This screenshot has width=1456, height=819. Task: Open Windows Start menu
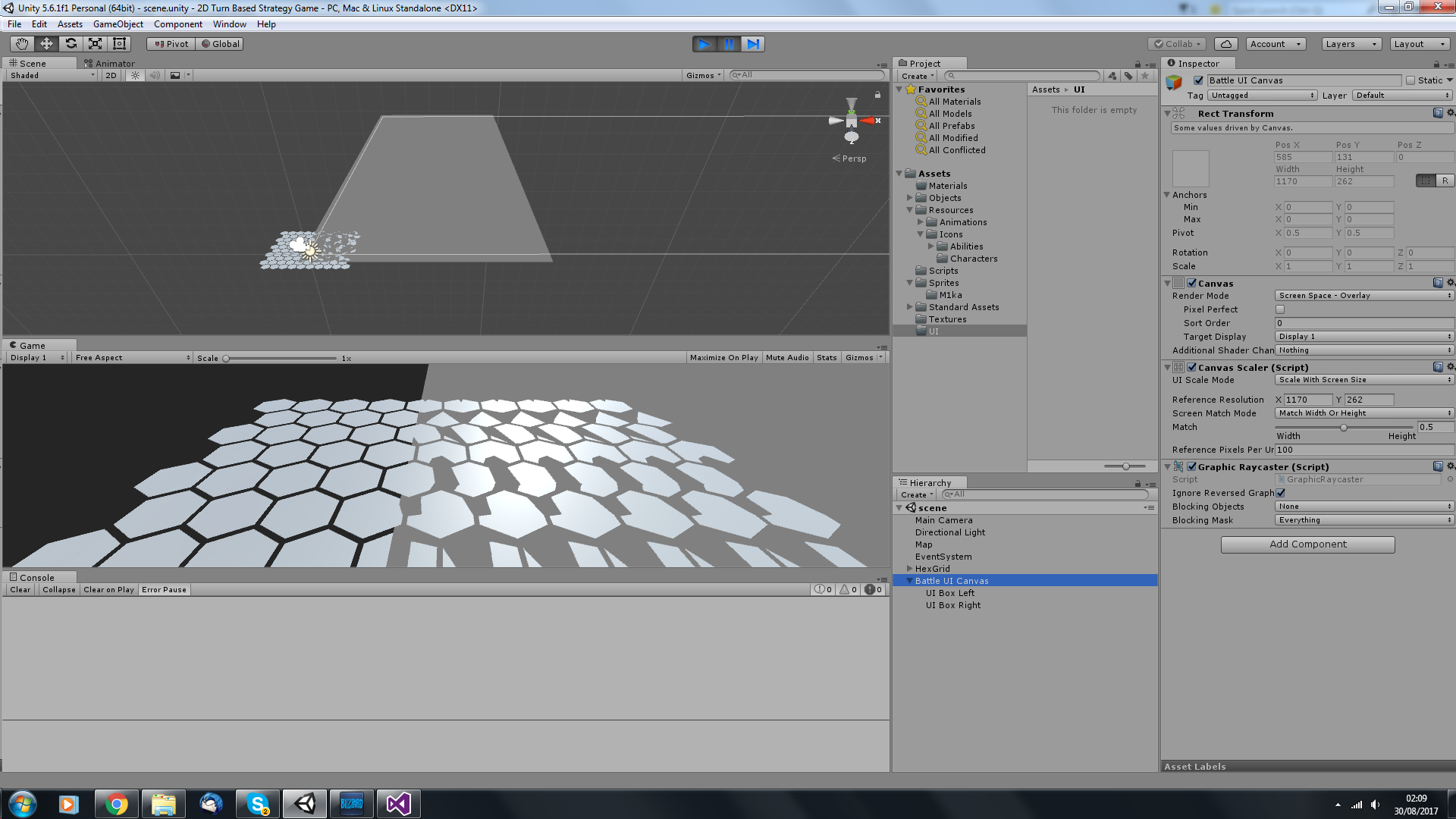[22, 804]
